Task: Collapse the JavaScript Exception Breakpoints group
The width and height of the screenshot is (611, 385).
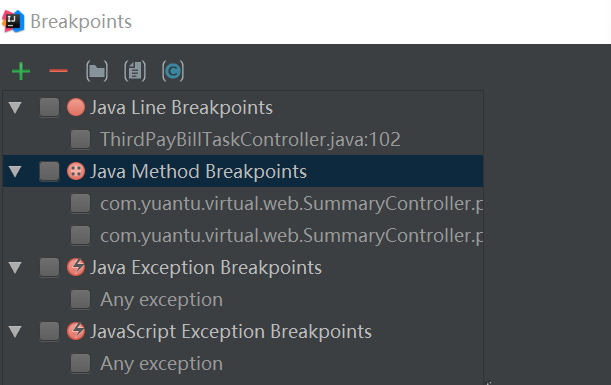Action: point(15,332)
